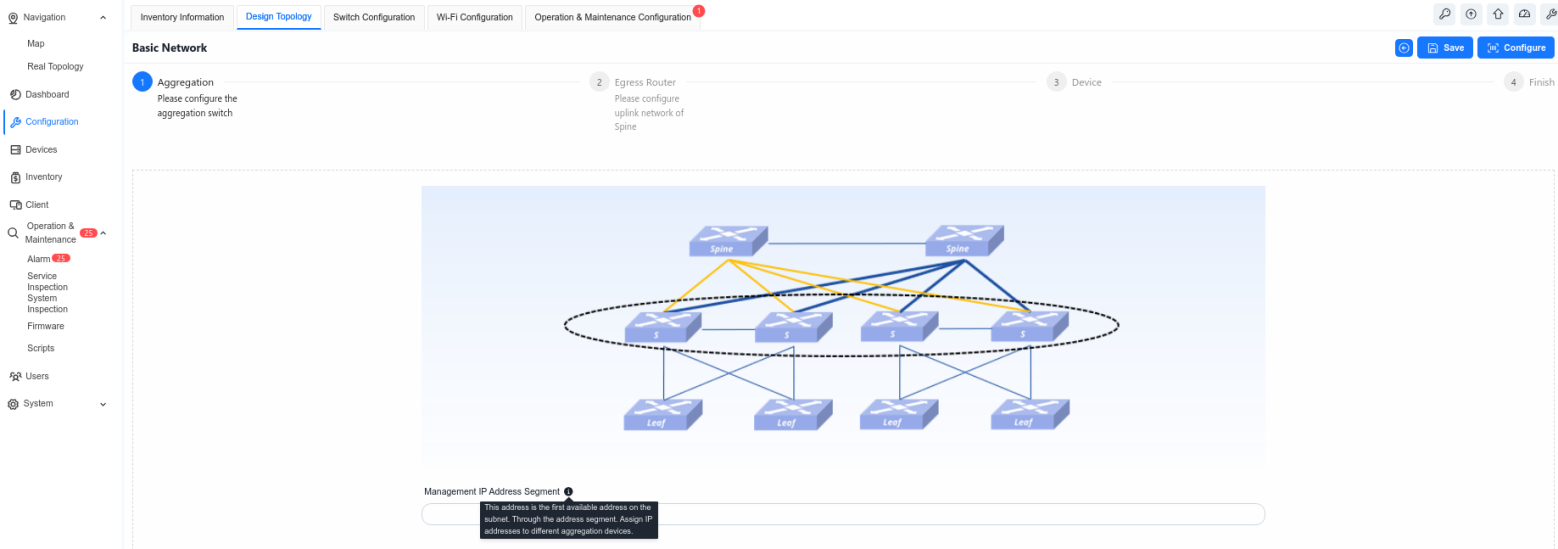Click the Save button
1558x549 pixels.
tap(1444, 48)
